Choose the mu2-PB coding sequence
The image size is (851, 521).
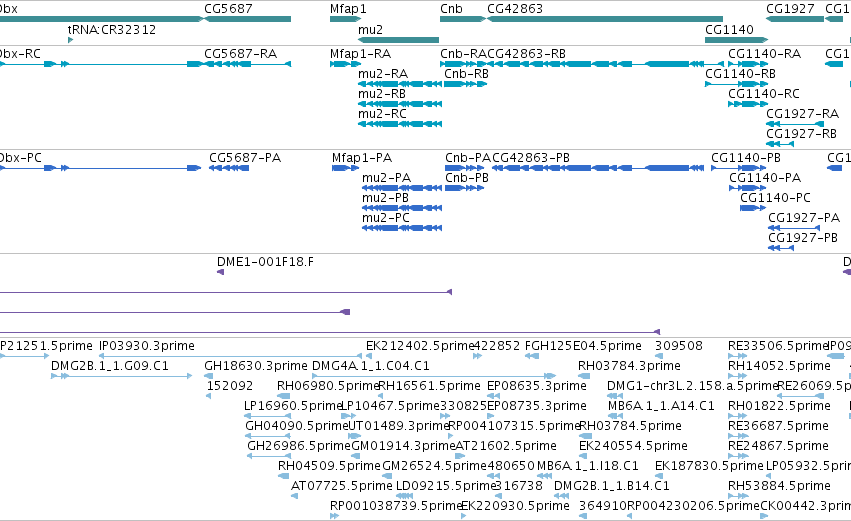click(x=402, y=208)
